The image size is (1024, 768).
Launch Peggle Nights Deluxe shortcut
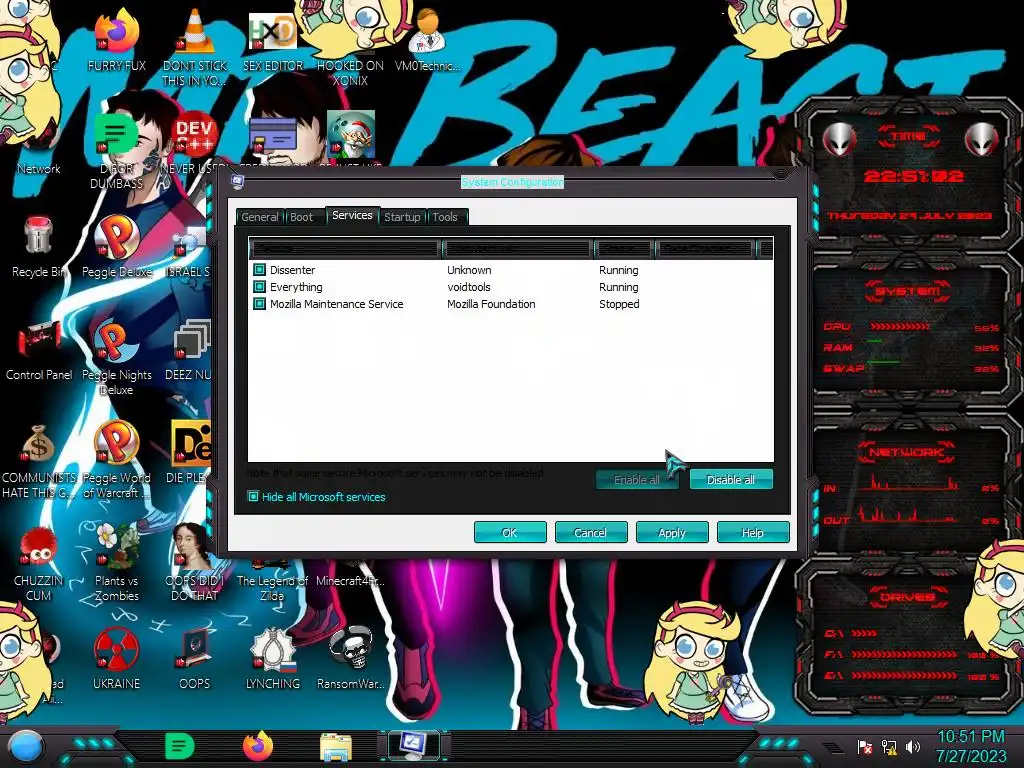[117, 359]
